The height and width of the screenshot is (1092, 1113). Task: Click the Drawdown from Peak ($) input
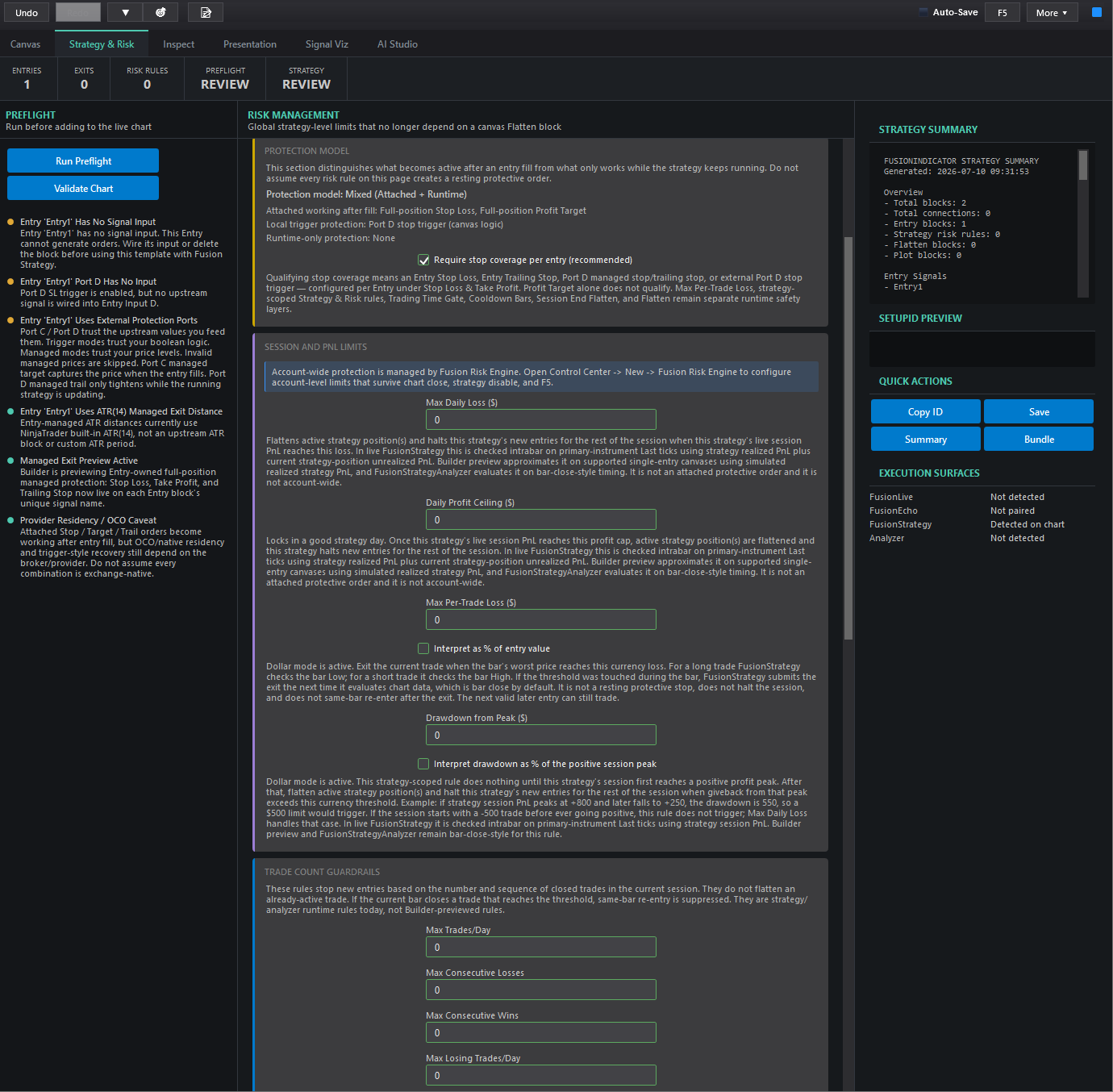(540, 735)
